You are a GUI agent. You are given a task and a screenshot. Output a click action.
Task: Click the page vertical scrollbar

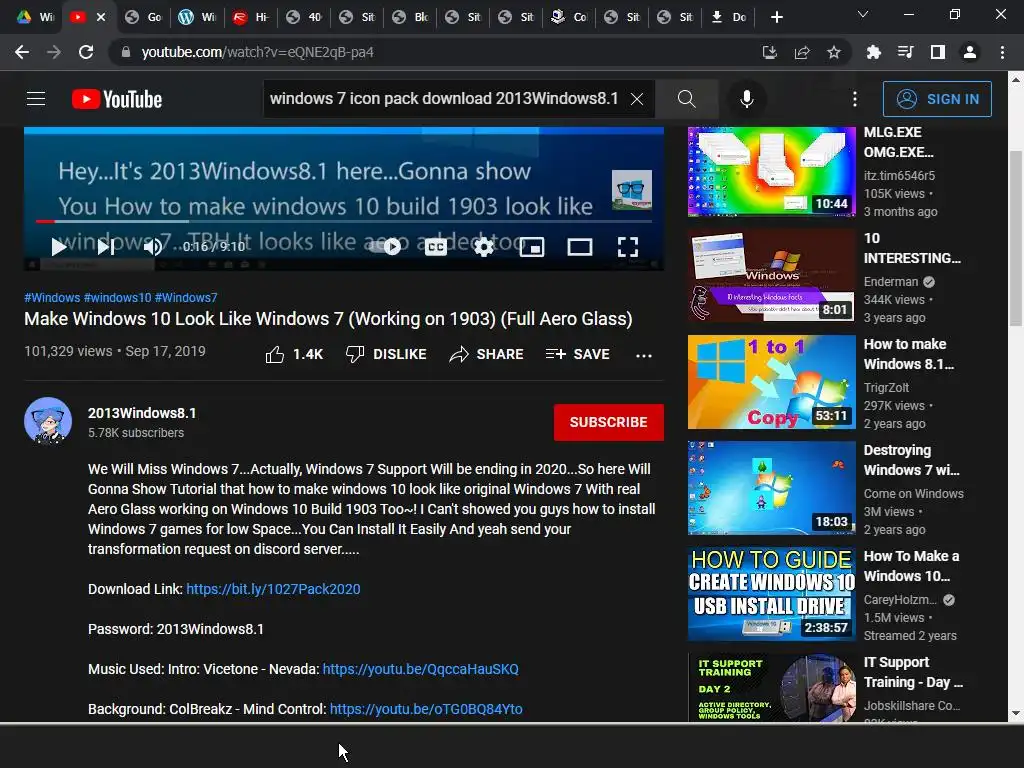tap(1016, 238)
